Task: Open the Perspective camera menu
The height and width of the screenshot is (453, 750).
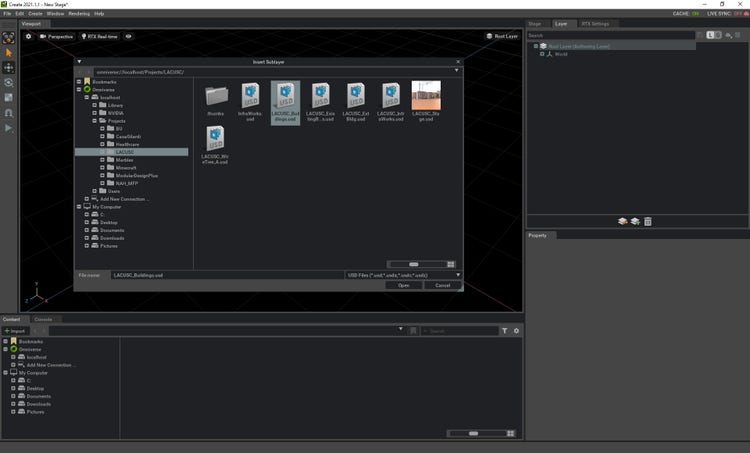Action: 56,36
